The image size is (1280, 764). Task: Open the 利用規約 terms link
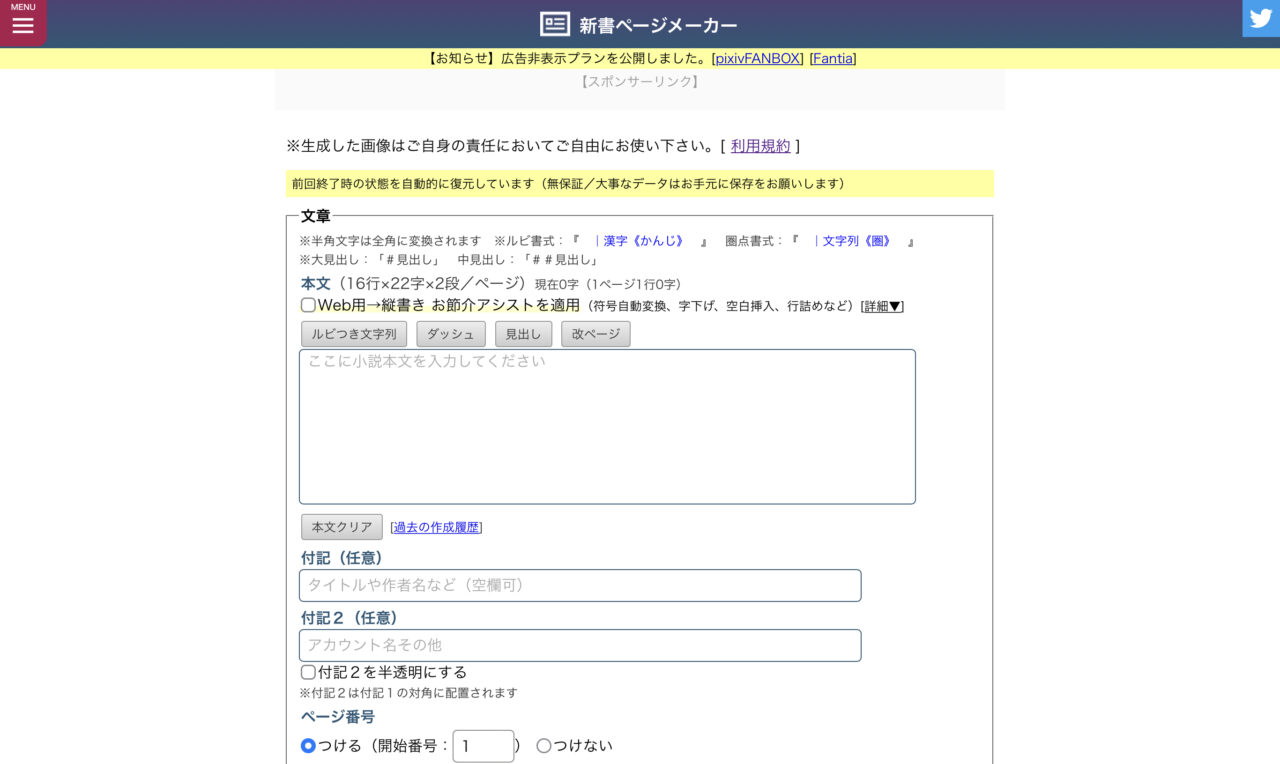(x=760, y=145)
